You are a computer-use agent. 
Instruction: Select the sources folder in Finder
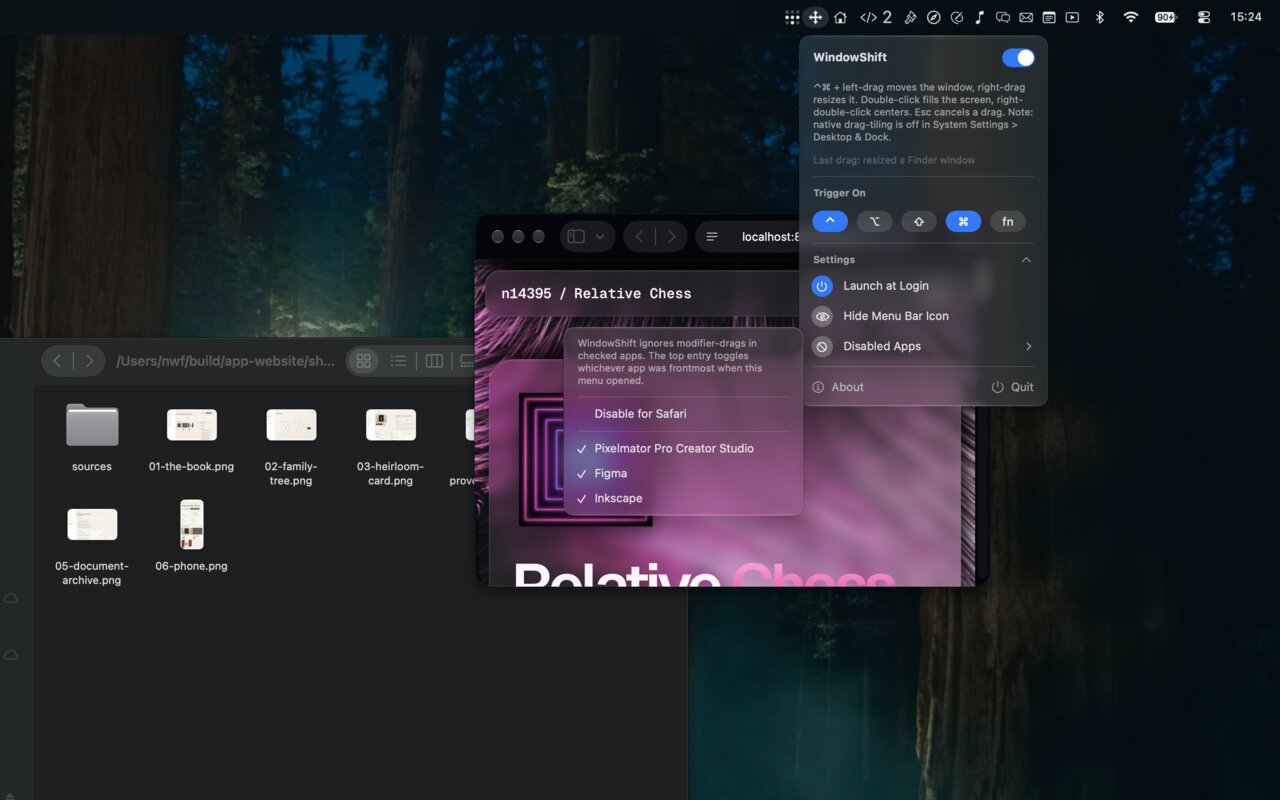92,426
